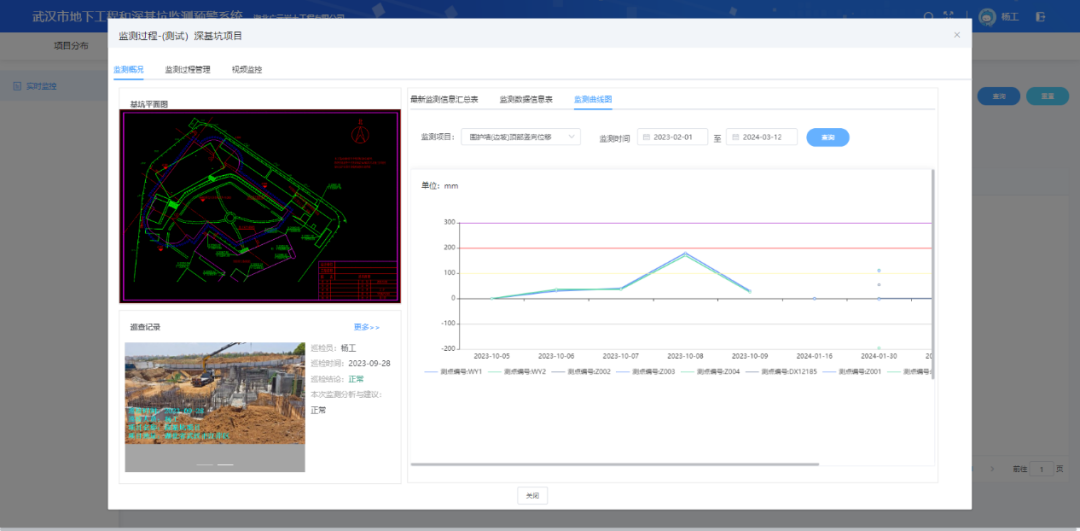Click the calendar icon in start date field
The height and width of the screenshot is (531, 1080).
tap(645, 137)
